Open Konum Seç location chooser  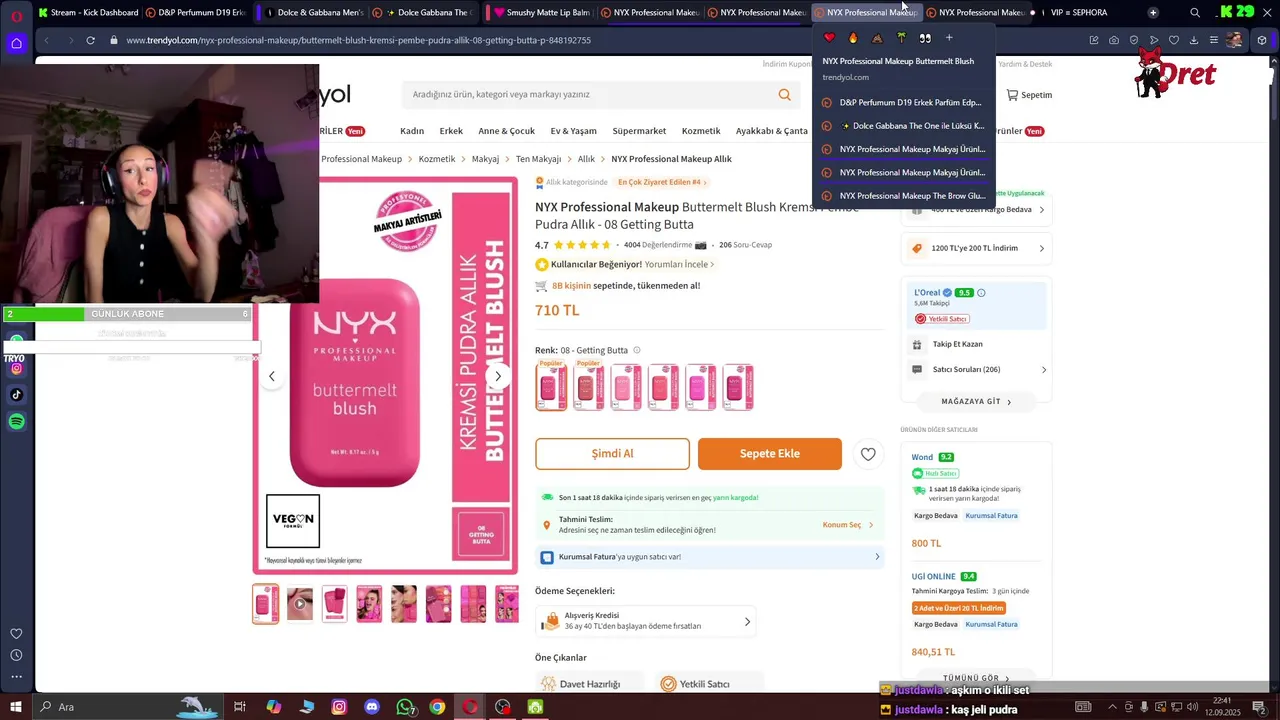[x=847, y=525]
